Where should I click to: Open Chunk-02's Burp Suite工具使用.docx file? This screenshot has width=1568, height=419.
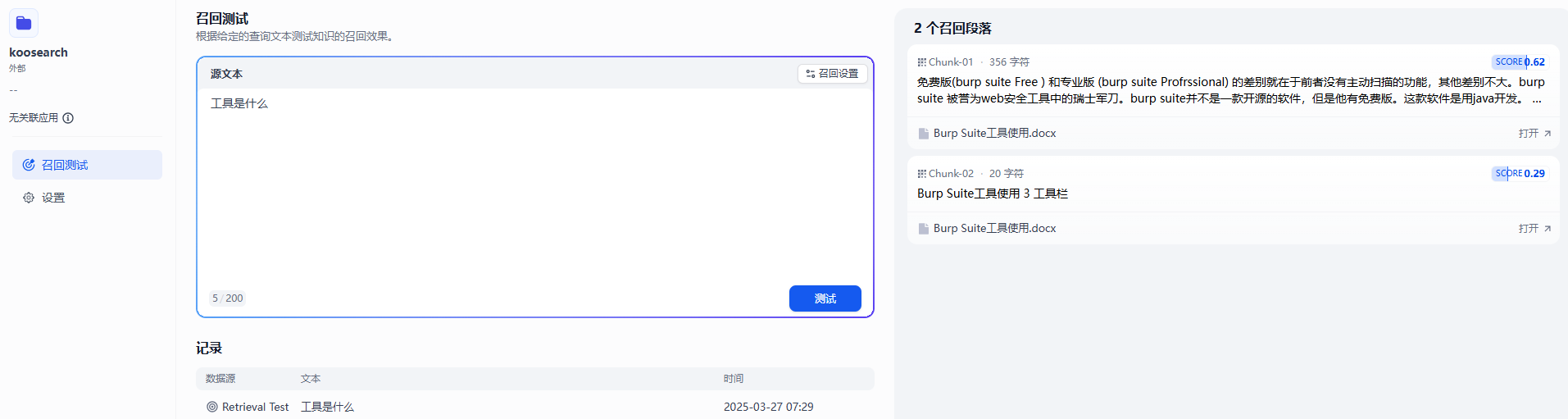click(x=994, y=228)
